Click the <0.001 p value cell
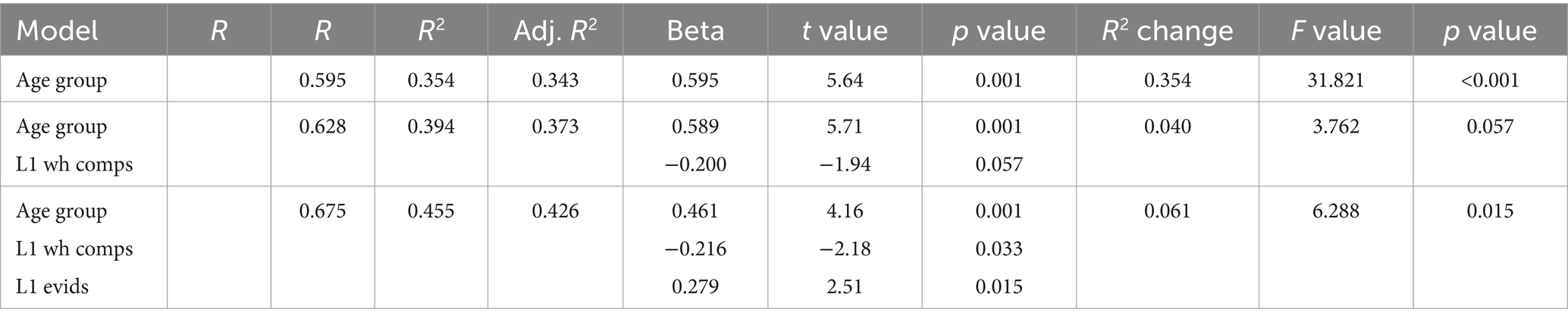Image resolution: width=1568 pixels, height=322 pixels. pos(1489,80)
